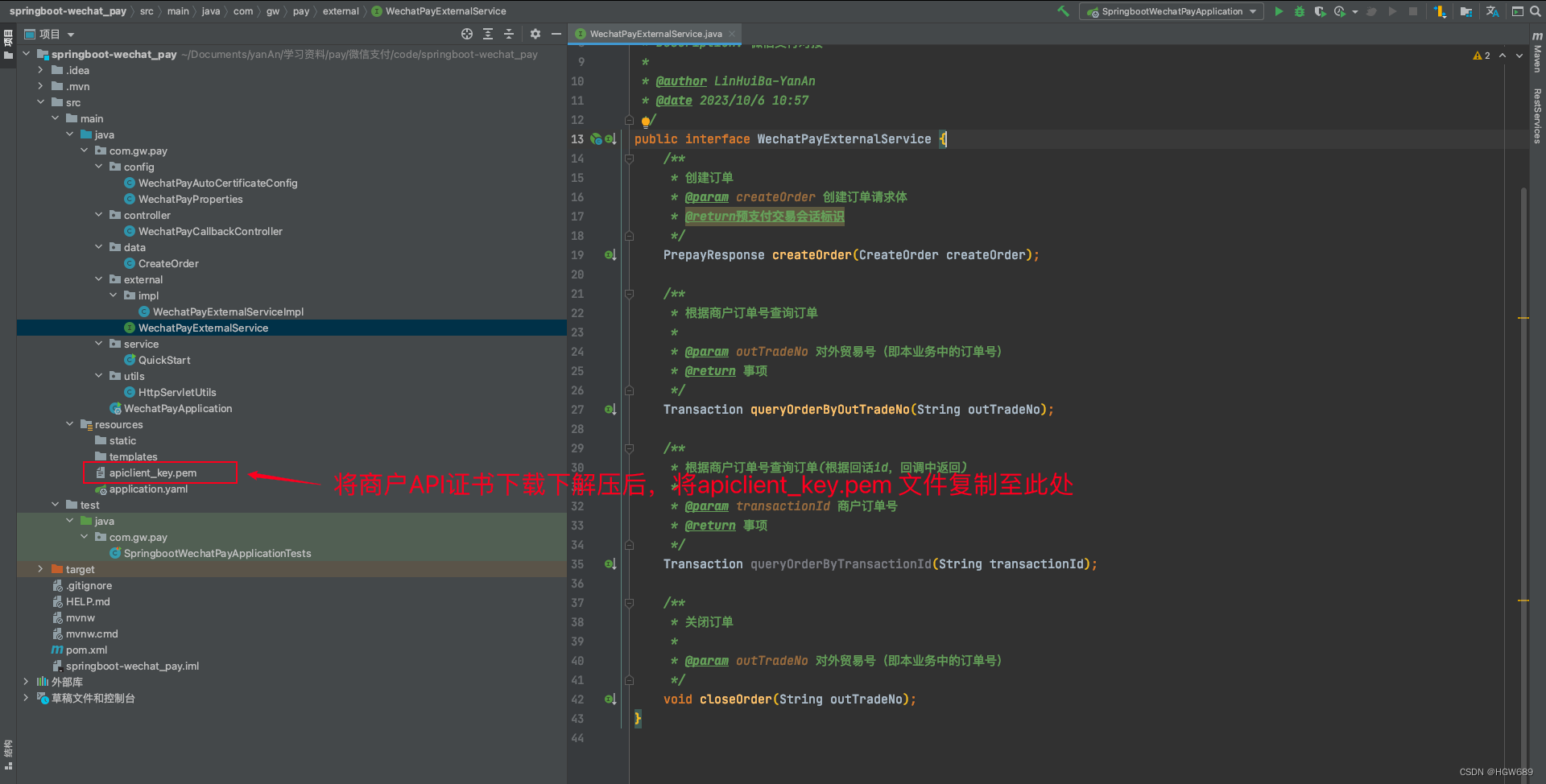Click the yellow intention lightbulb on line 12
Viewport: 1546px width, 784px height.
point(645,122)
